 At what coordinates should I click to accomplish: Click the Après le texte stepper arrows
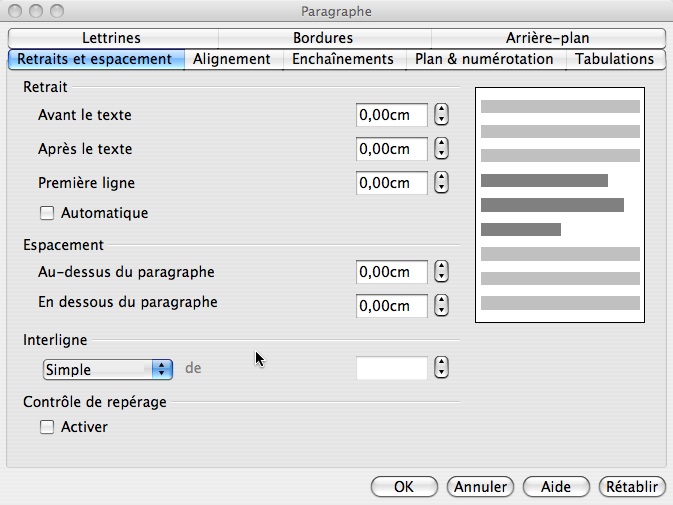(441, 148)
